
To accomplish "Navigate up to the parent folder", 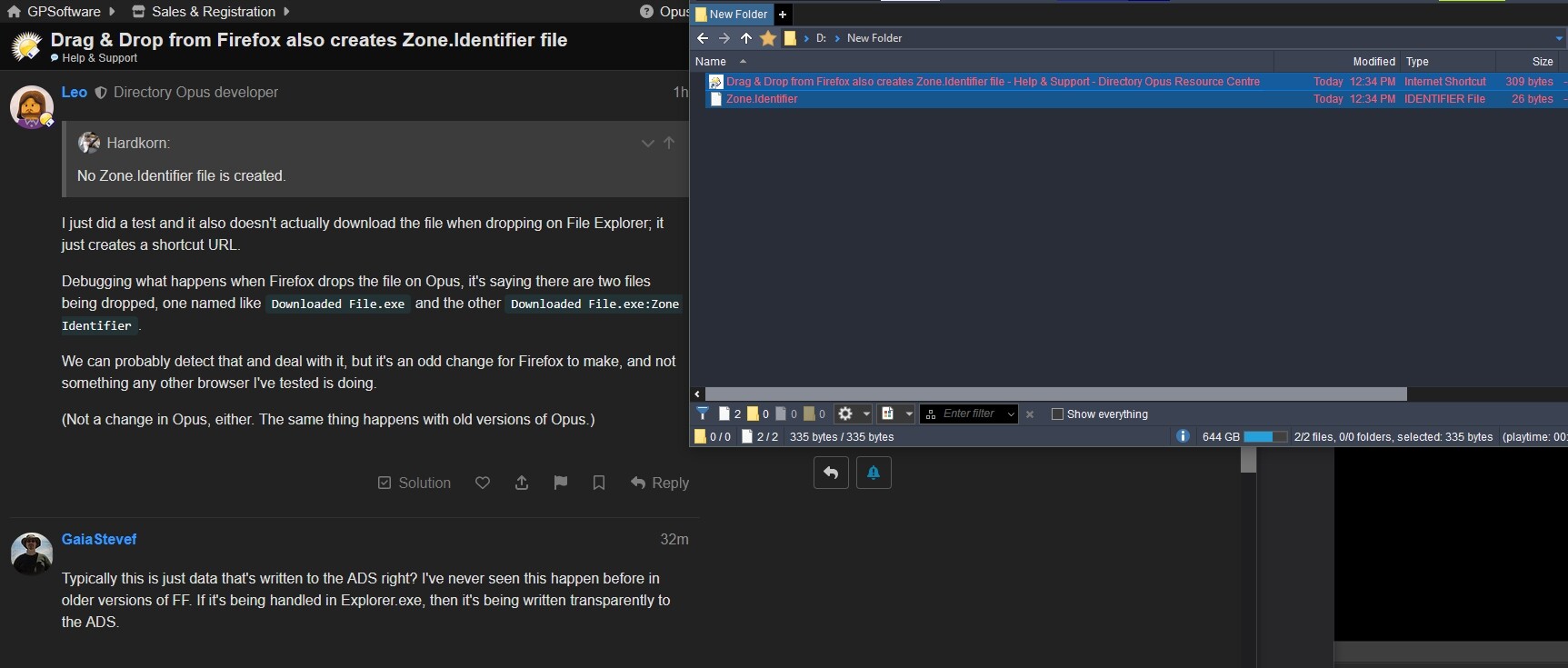I will coord(746,38).
